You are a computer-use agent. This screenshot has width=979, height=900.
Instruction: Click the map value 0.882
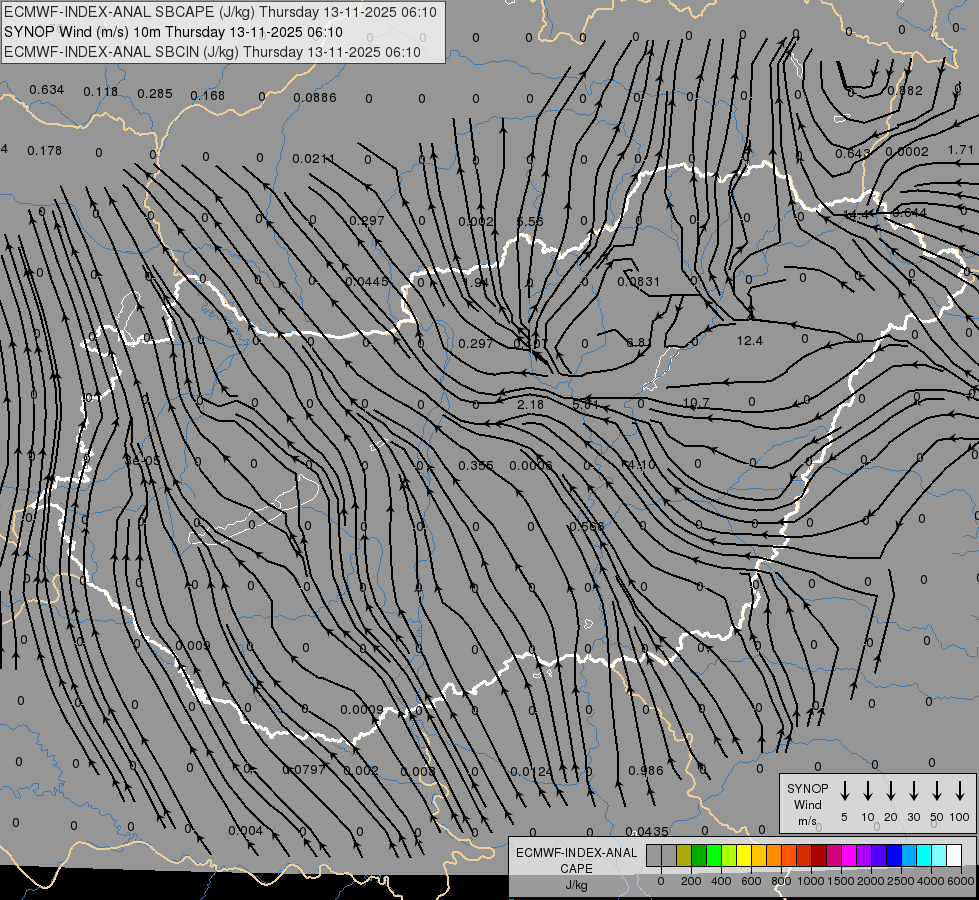pyautogui.click(x=905, y=91)
